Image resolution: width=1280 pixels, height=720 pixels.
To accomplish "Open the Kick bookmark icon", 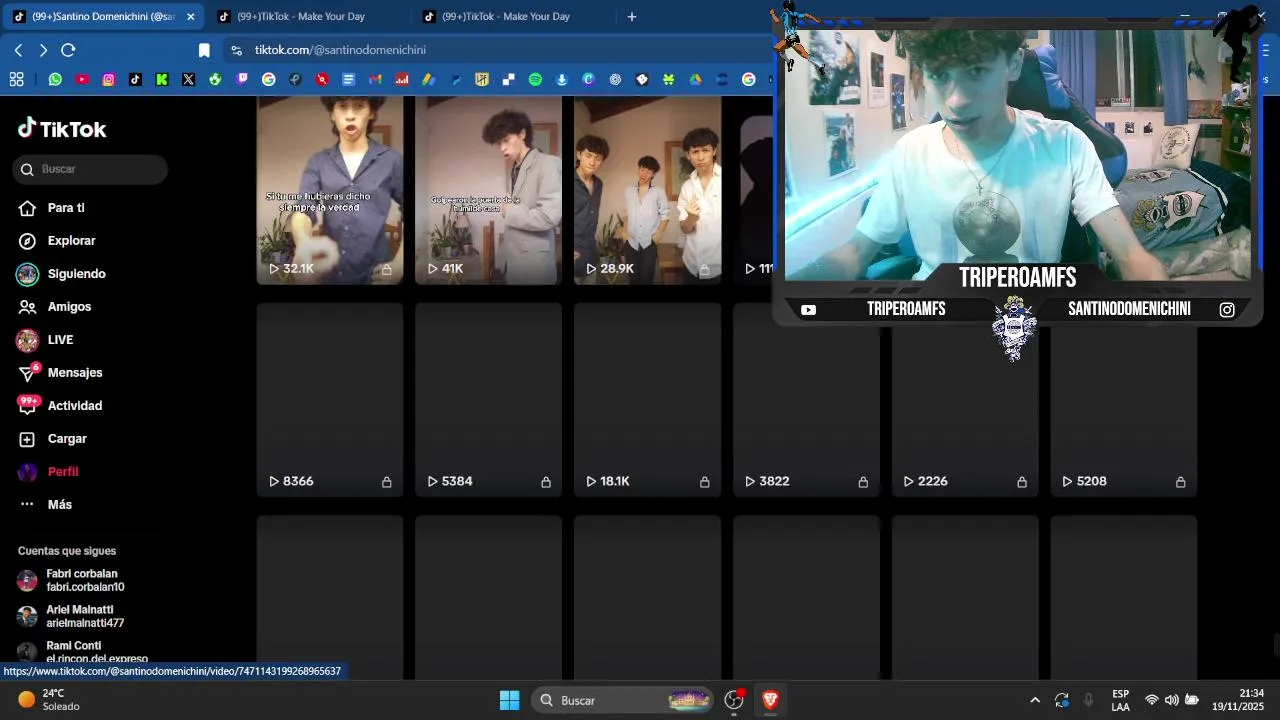I will click(161, 79).
